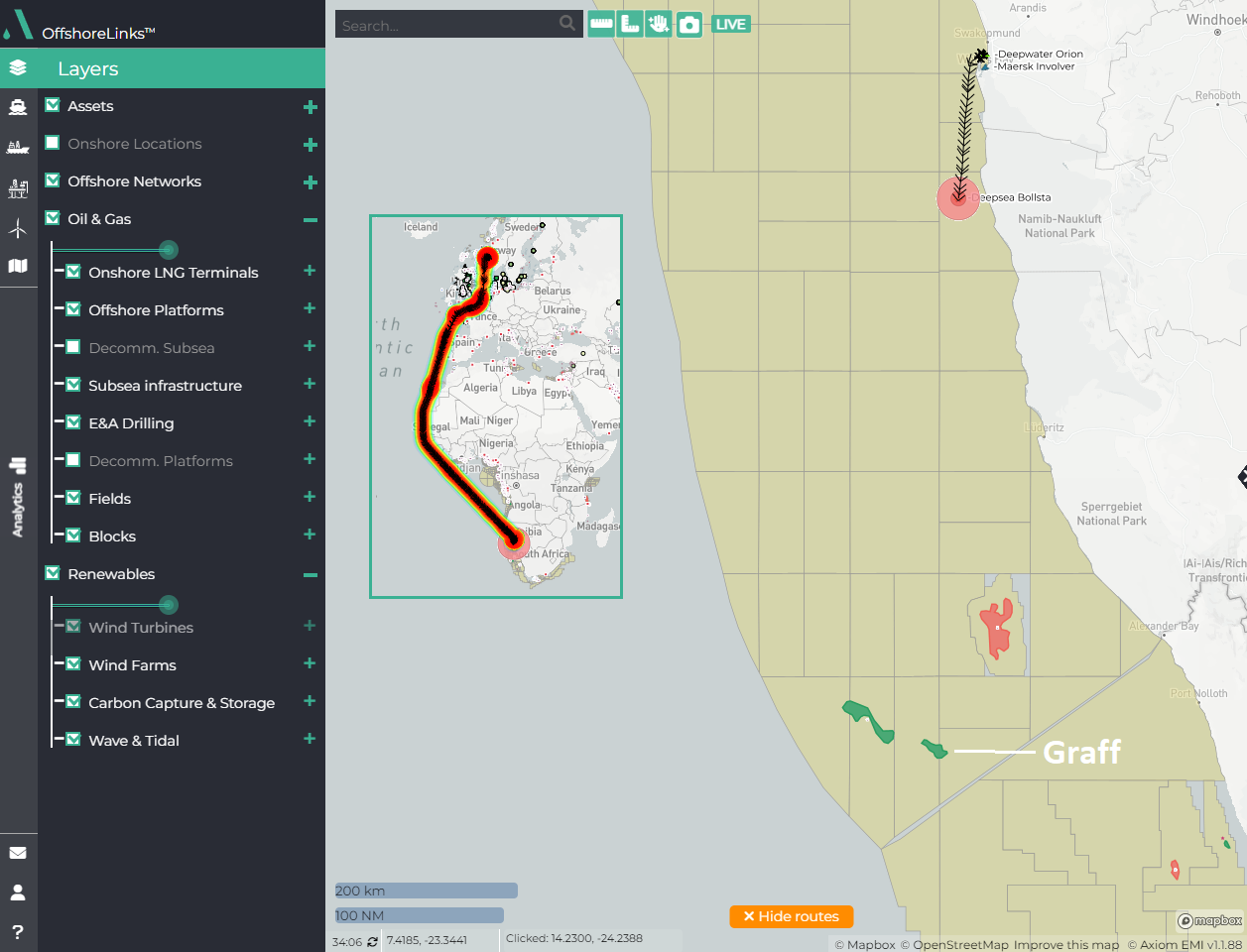The height and width of the screenshot is (952, 1247).
Task: Expand the Assets layer group
Action: tap(311, 107)
